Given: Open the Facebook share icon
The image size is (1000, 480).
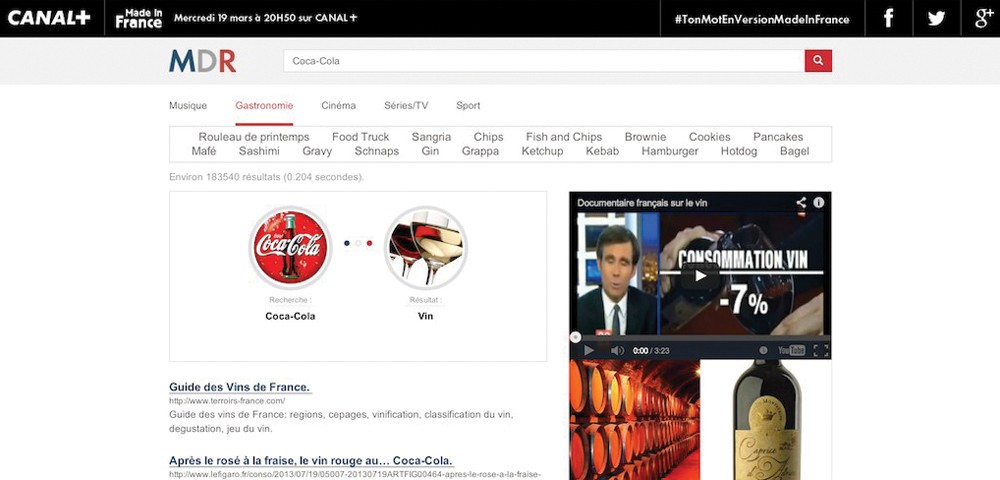Looking at the screenshot, I should pos(888,18).
